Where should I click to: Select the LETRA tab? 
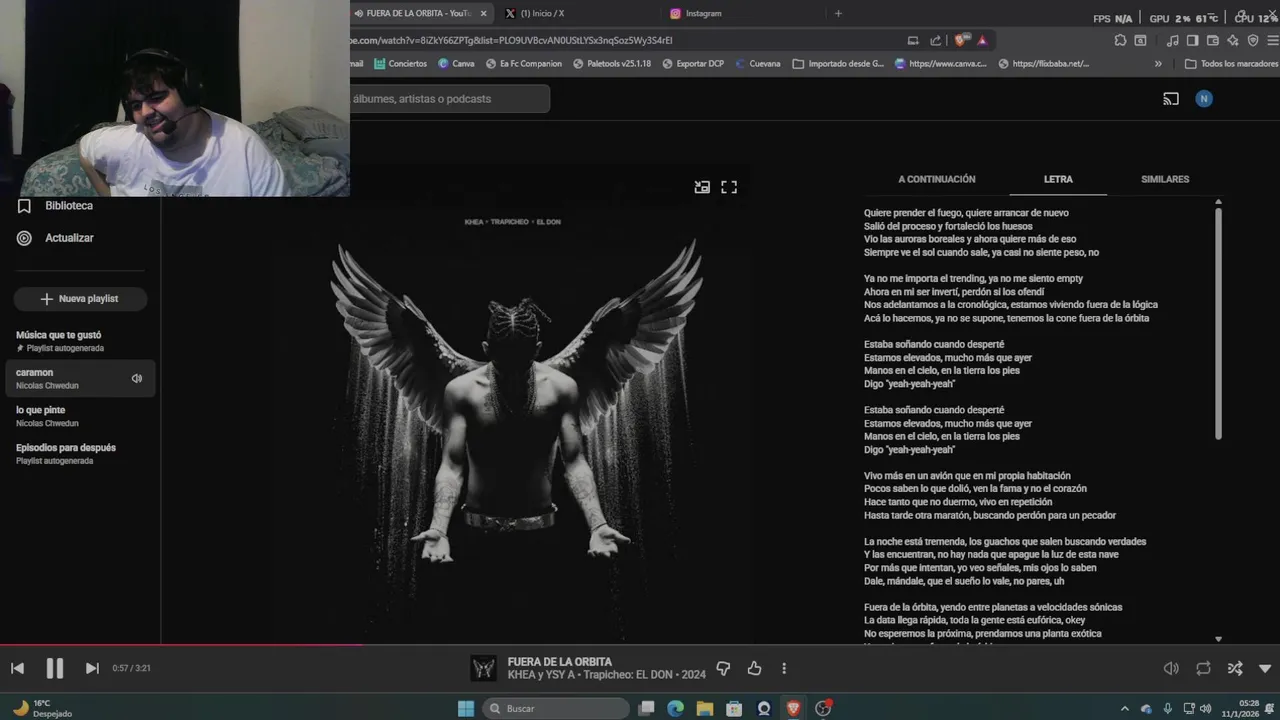1058,179
